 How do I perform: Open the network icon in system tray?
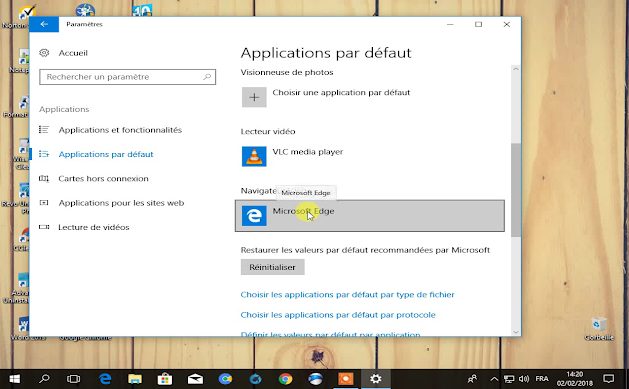click(509, 379)
